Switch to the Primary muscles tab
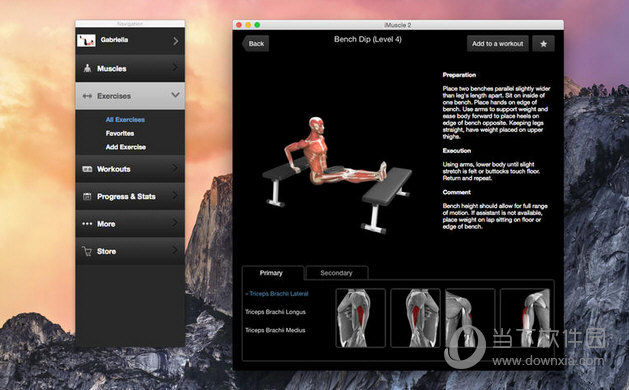 pyautogui.click(x=272, y=273)
